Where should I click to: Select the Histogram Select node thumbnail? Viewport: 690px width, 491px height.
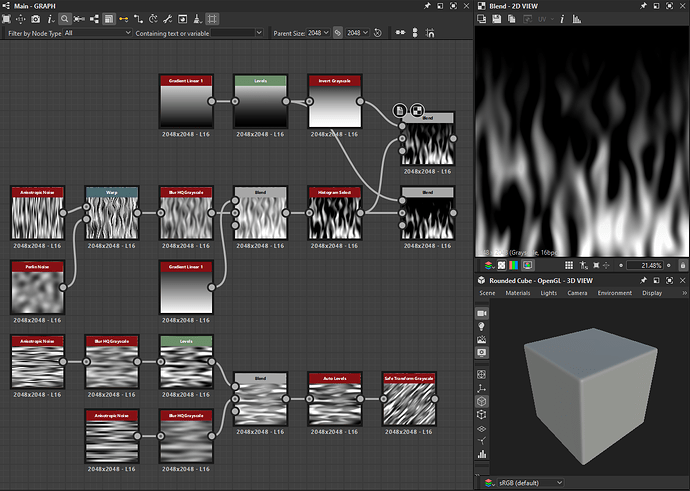pos(334,217)
